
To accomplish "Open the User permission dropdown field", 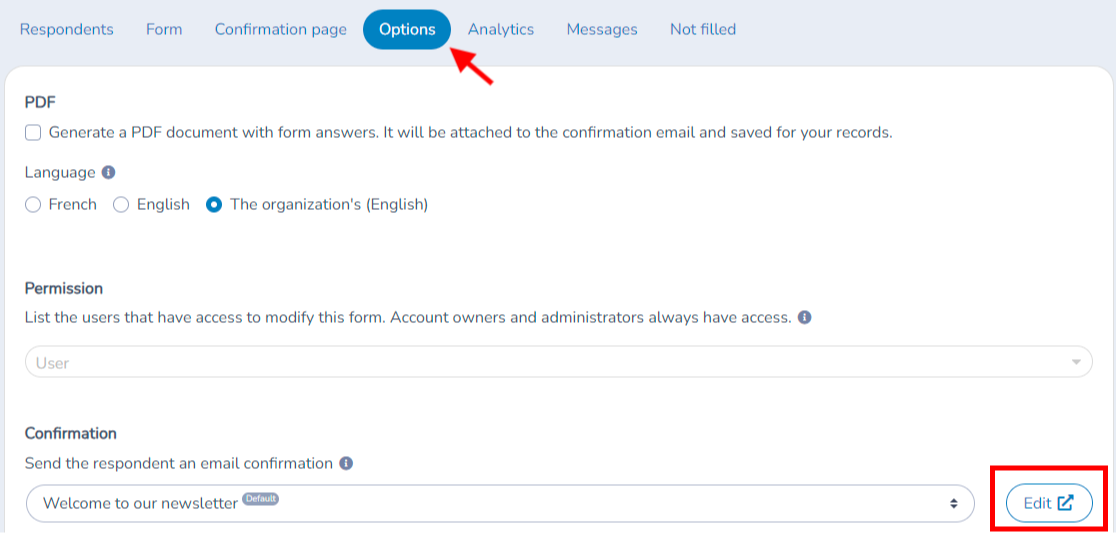I will tap(559, 362).
